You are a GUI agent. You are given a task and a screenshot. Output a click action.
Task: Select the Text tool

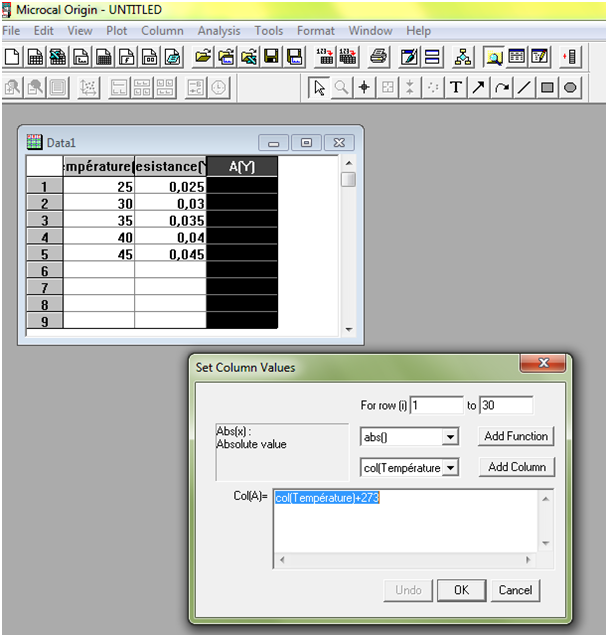456,88
